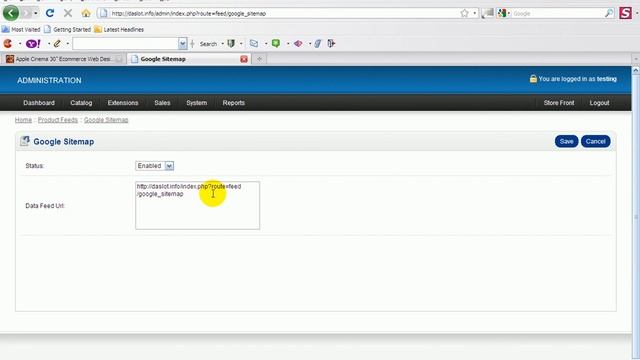The image size is (640, 360).
Task: Click the Data Feed Url: label
Action: pos(45,206)
